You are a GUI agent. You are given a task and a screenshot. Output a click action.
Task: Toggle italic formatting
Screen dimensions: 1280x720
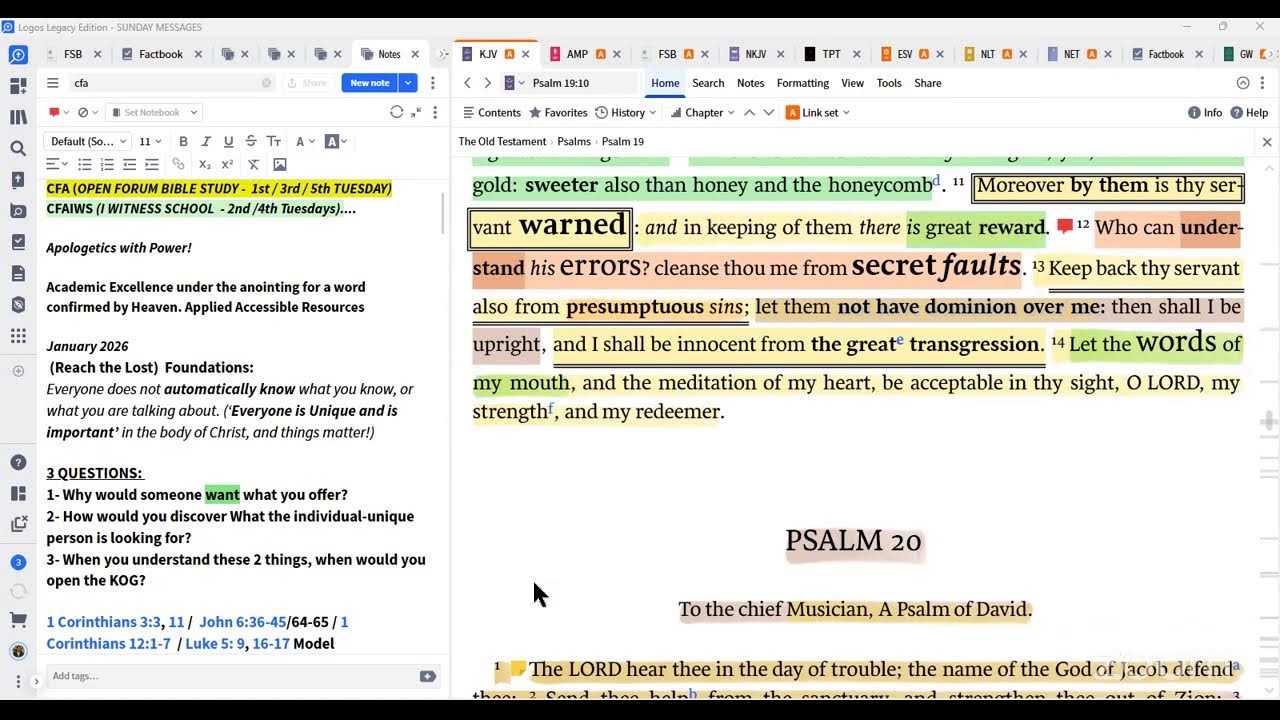206,141
